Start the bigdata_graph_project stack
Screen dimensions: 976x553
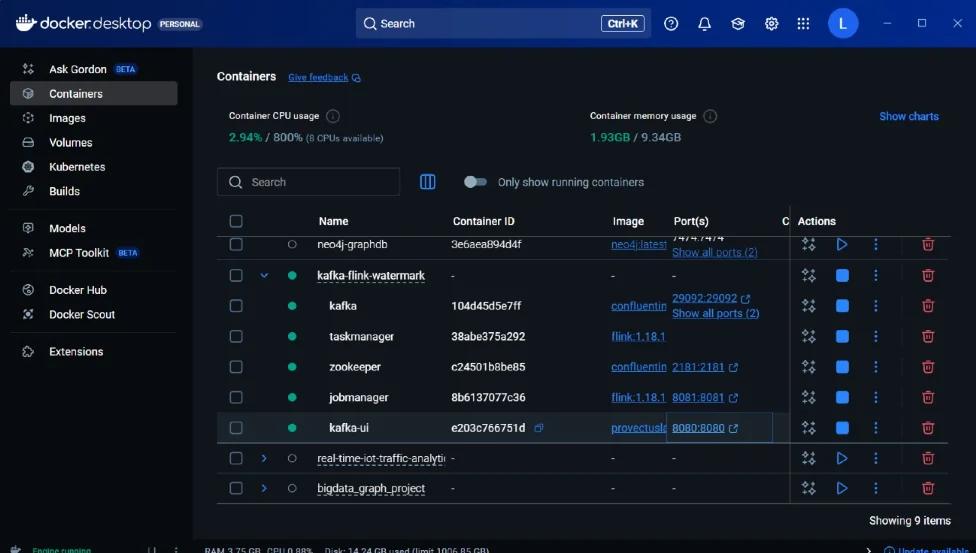[842, 488]
